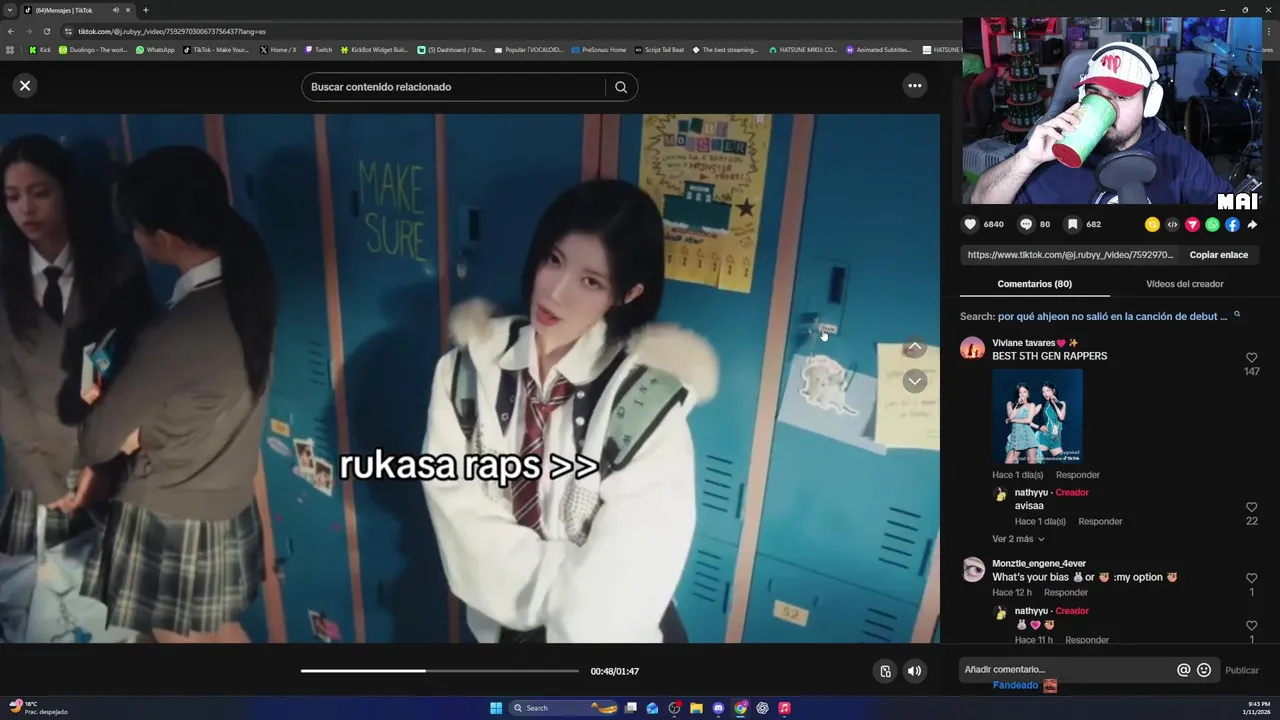The height and width of the screenshot is (720, 1280).
Task: Open the weather widget showing 18°C
Action: point(38,708)
